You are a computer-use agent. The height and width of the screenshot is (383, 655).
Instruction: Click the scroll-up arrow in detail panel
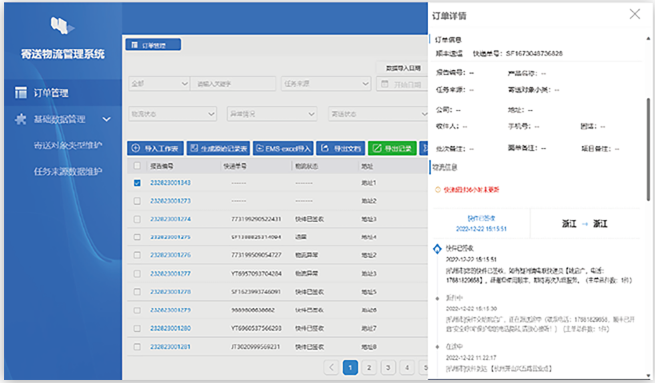click(x=648, y=38)
